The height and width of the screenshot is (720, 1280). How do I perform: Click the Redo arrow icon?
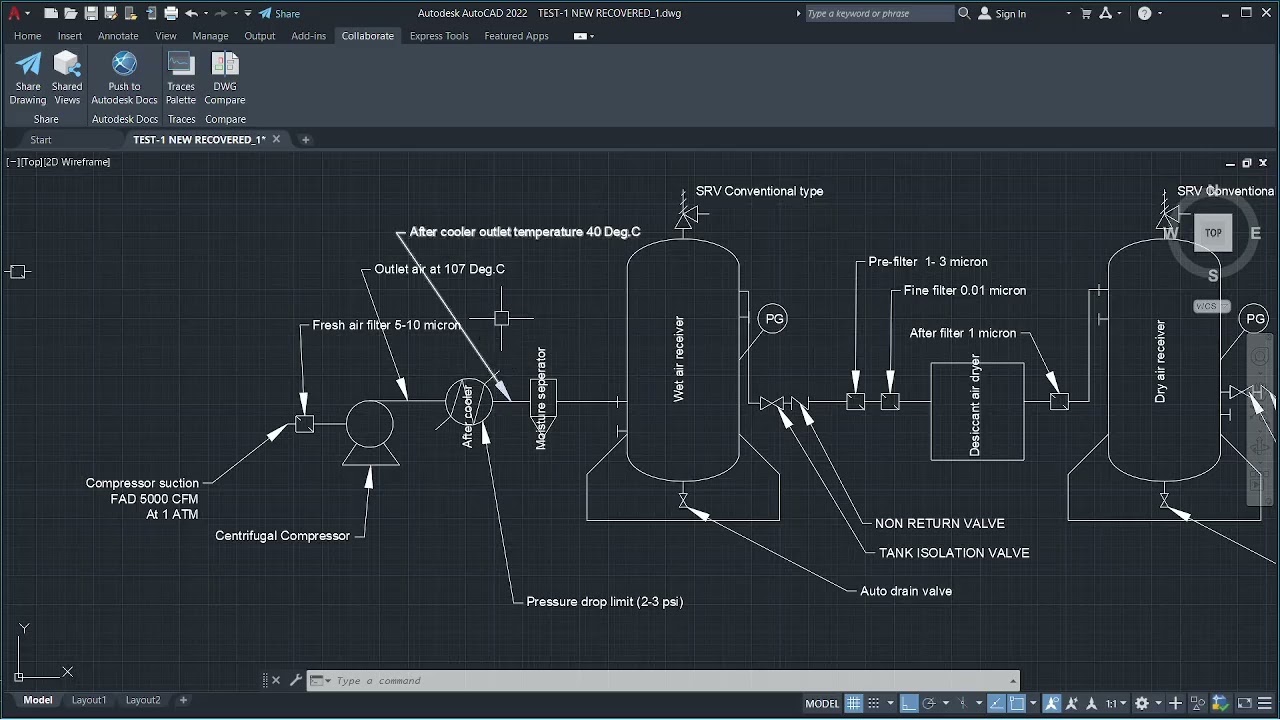pos(221,13)
